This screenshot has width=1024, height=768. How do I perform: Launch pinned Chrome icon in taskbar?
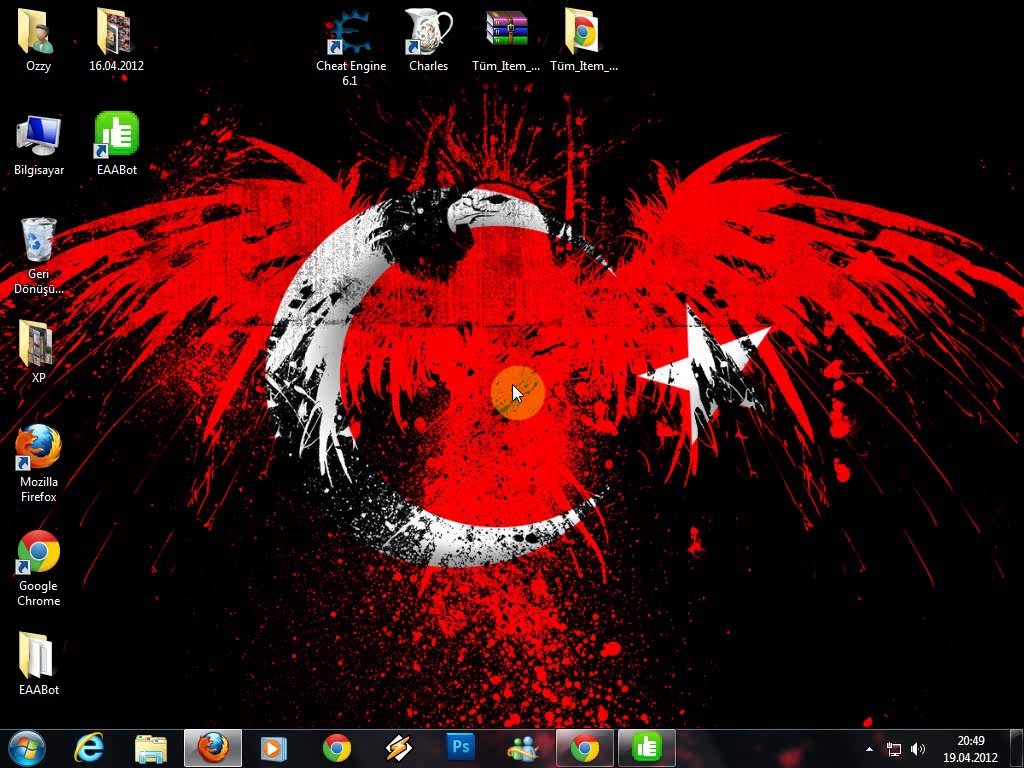(336, 748)
